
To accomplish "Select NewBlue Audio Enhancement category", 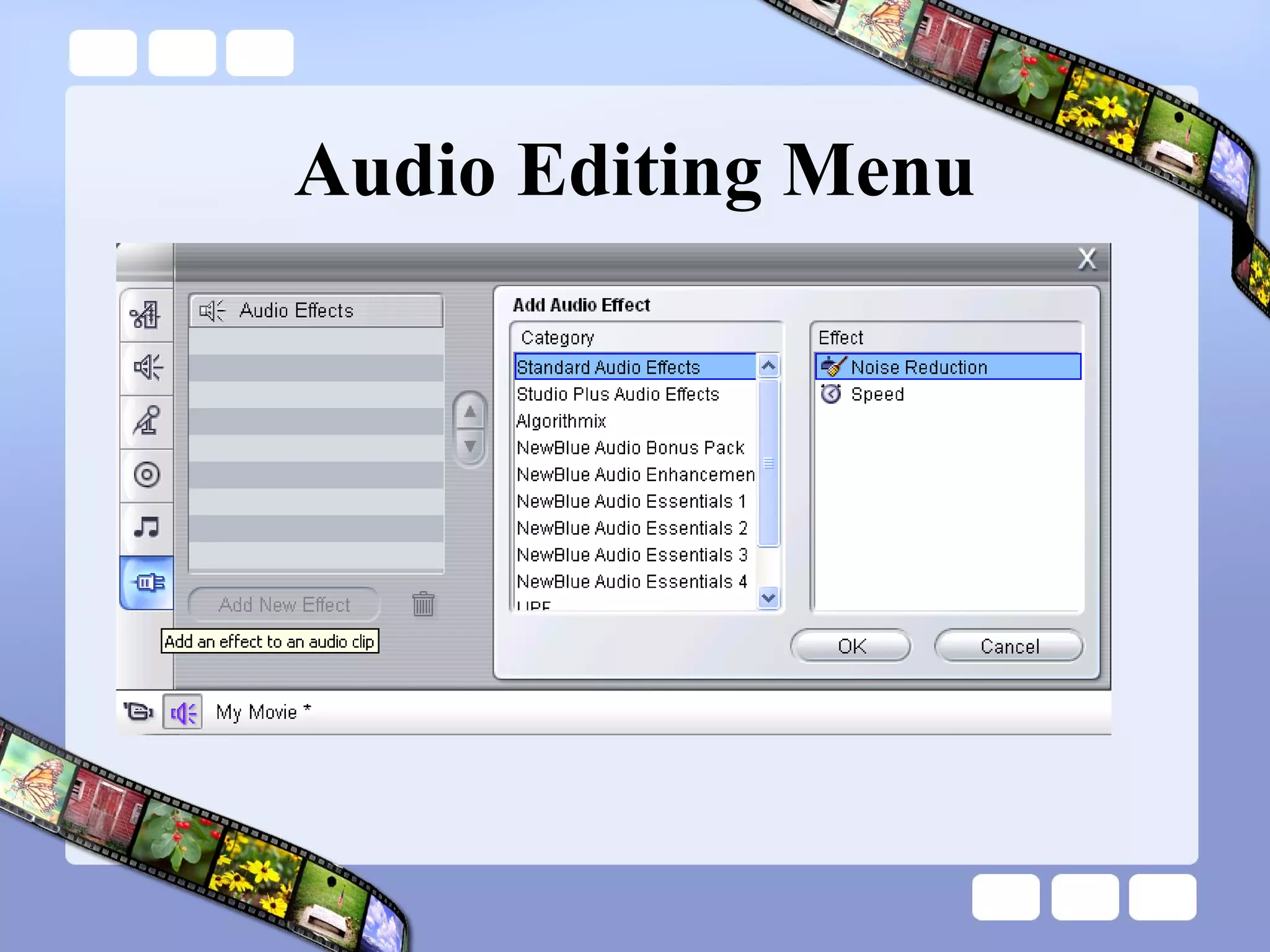I will 635,475.
